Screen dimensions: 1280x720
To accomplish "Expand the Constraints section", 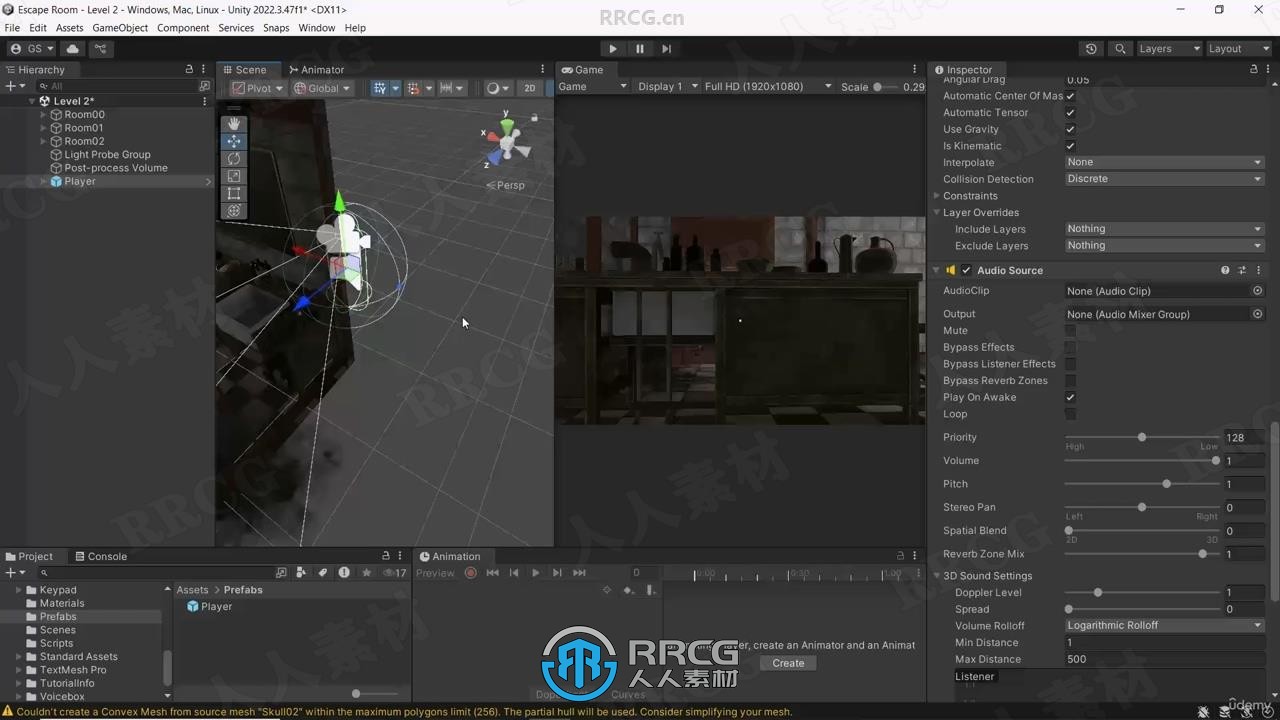I will pyautogui.click(x=937, y=196).
